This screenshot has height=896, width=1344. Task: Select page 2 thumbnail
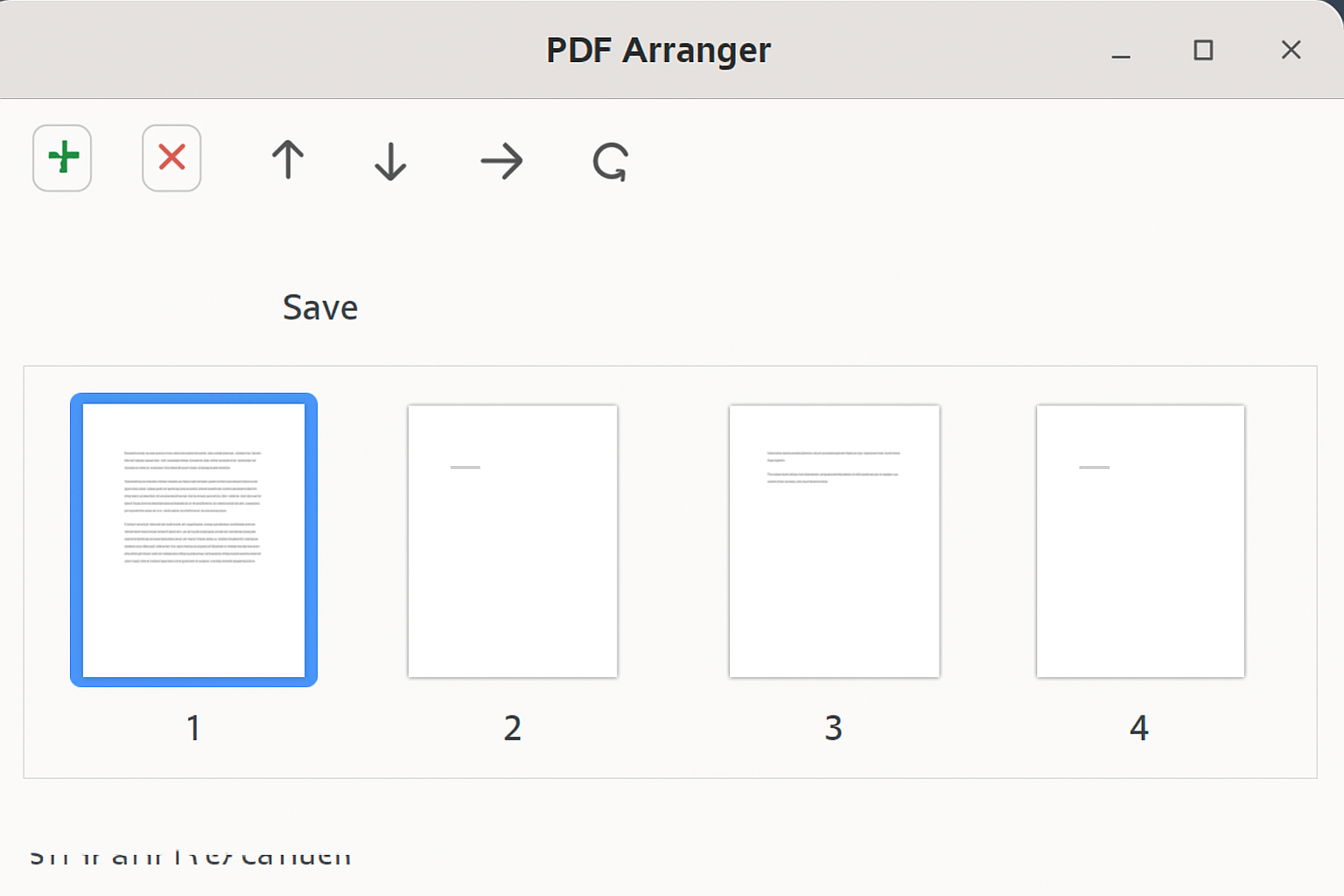click(513, 541)
